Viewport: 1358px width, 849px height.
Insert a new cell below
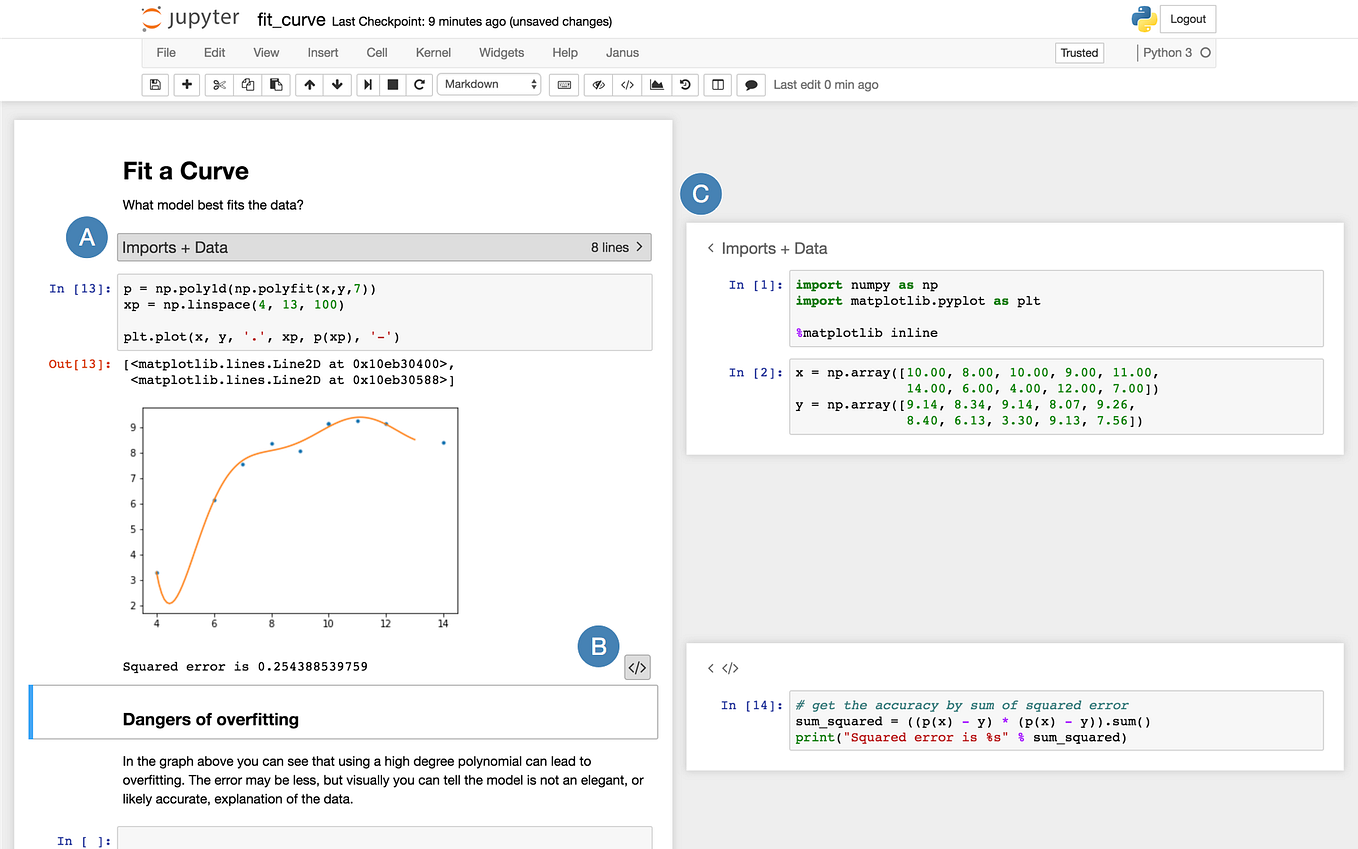186,85
